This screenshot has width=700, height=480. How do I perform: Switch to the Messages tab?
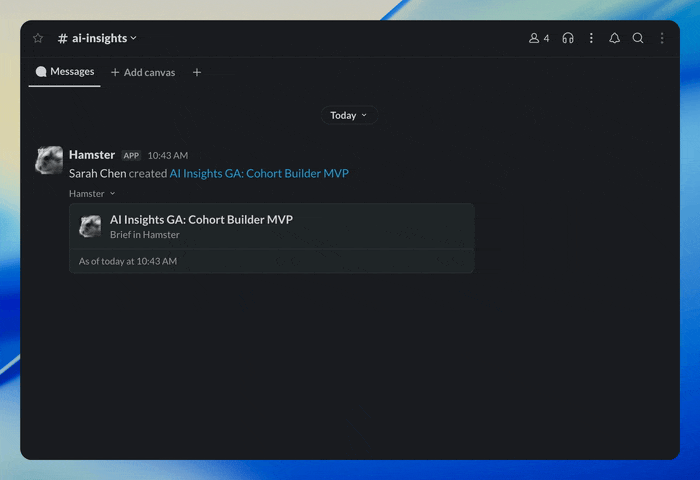pyautogui.click(x=65, y=72)
